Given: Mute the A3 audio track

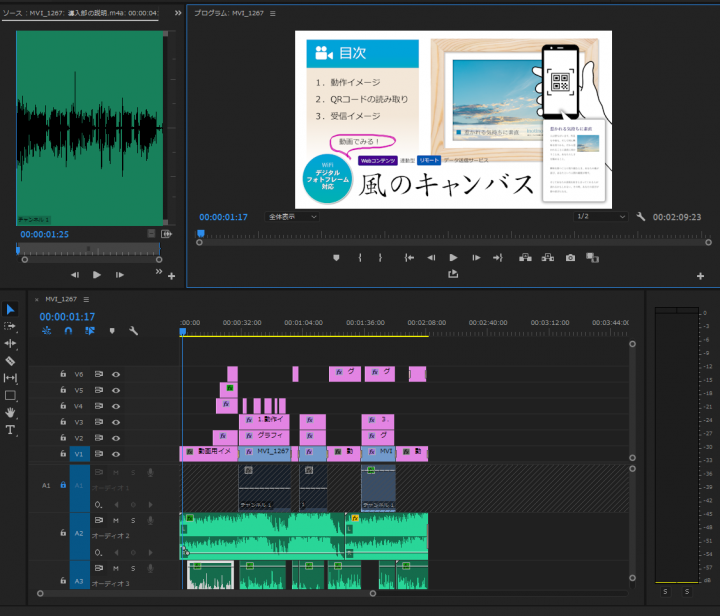Looking at the screenshot, I should [x=116, y=568].
